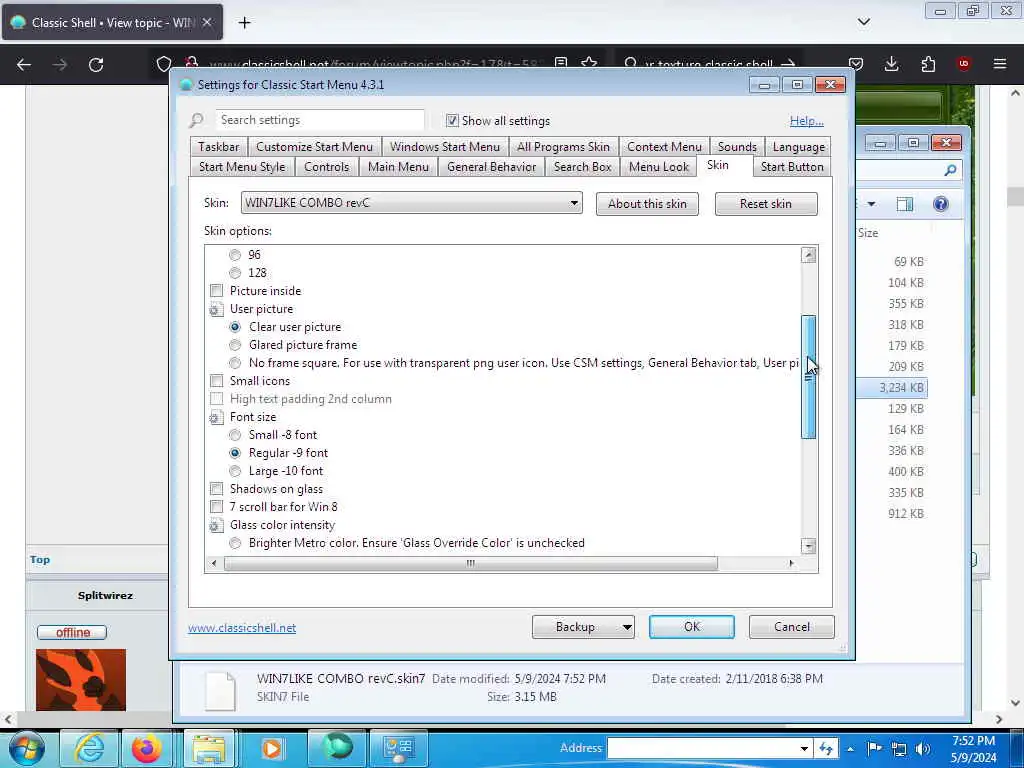
Task: Select 96 size radio option
Action: [x=235, y=255]
